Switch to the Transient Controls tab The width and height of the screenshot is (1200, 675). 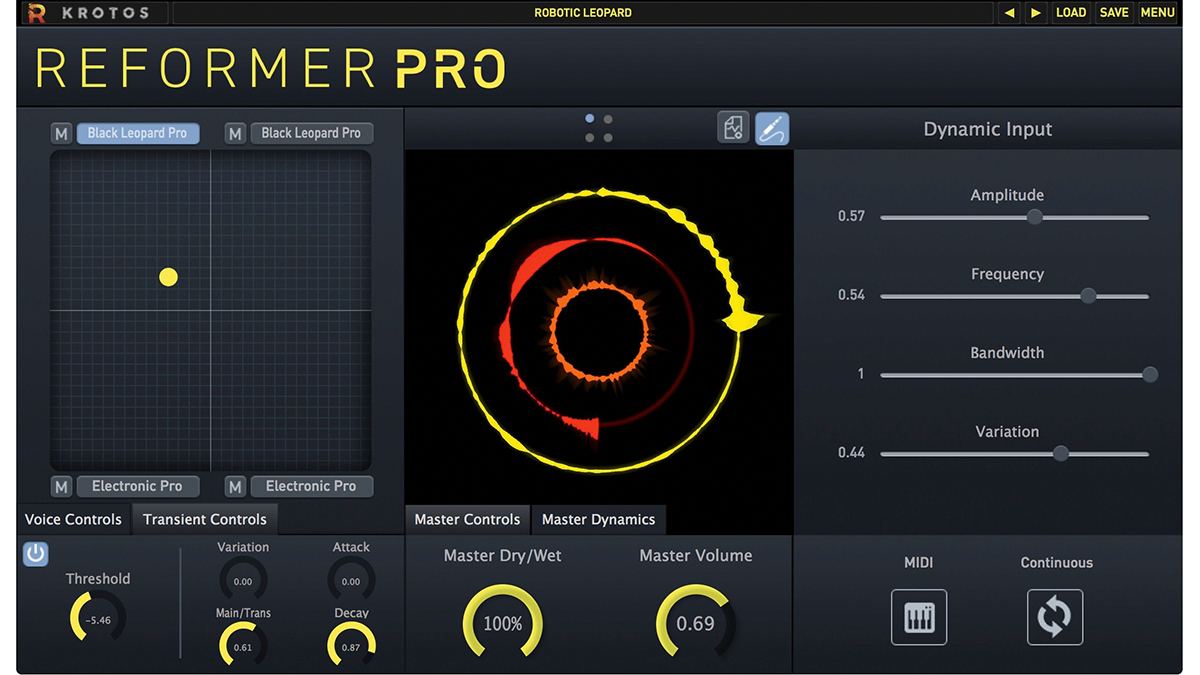pos(205,519)
